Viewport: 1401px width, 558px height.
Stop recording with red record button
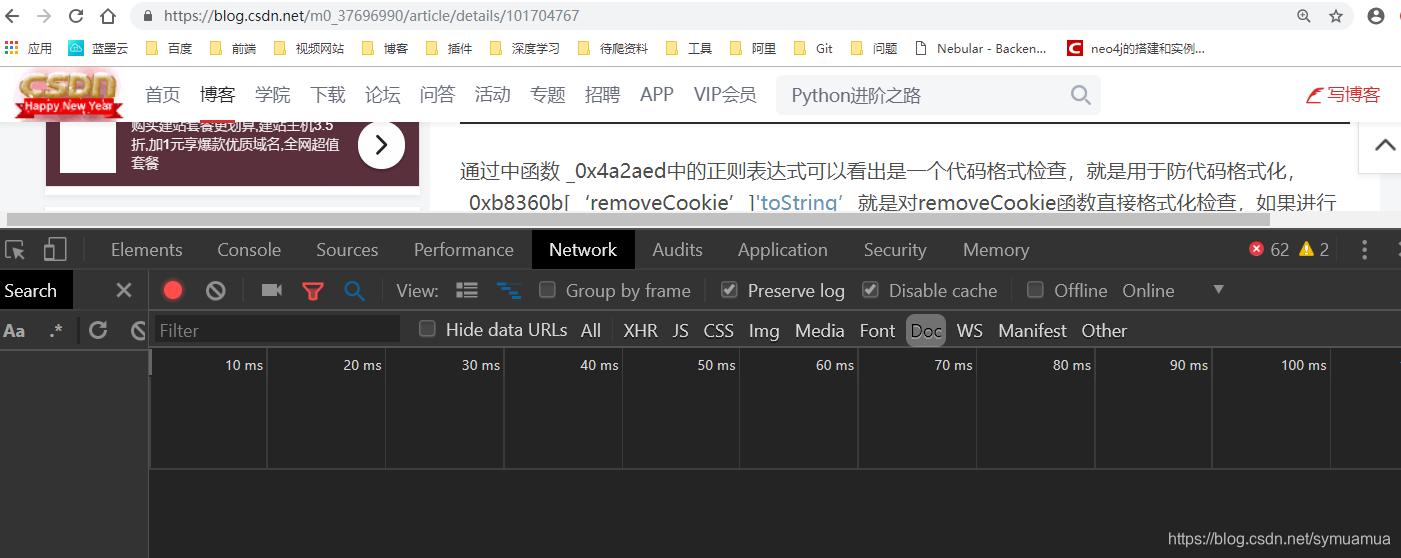(173, 290)
